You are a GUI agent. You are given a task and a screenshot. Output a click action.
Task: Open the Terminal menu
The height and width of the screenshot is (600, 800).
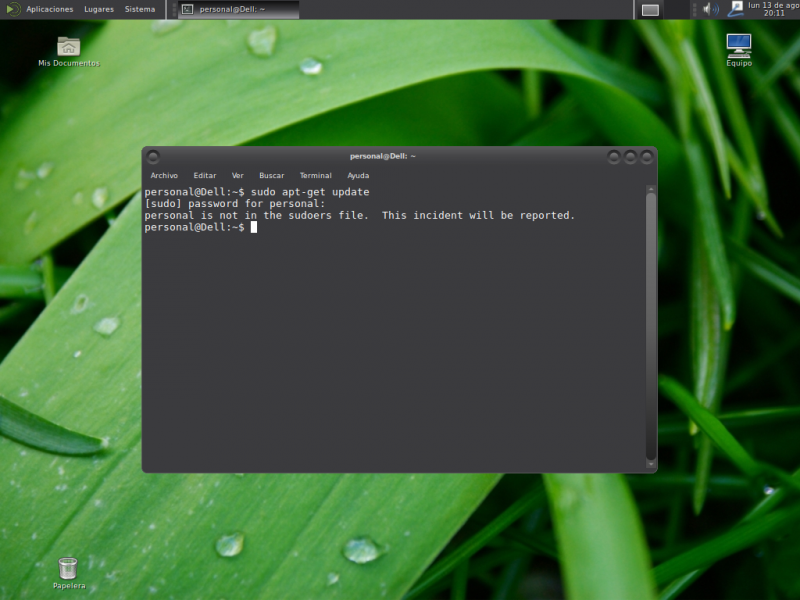(316, 175)
